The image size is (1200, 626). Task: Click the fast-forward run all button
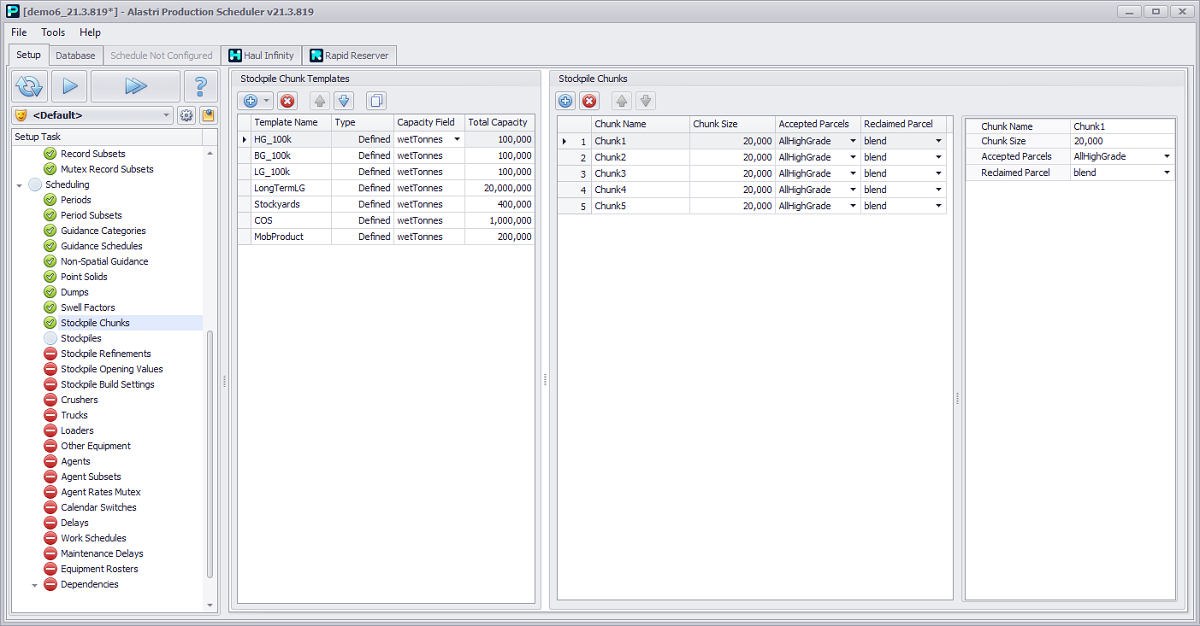(x=135, y=86)
